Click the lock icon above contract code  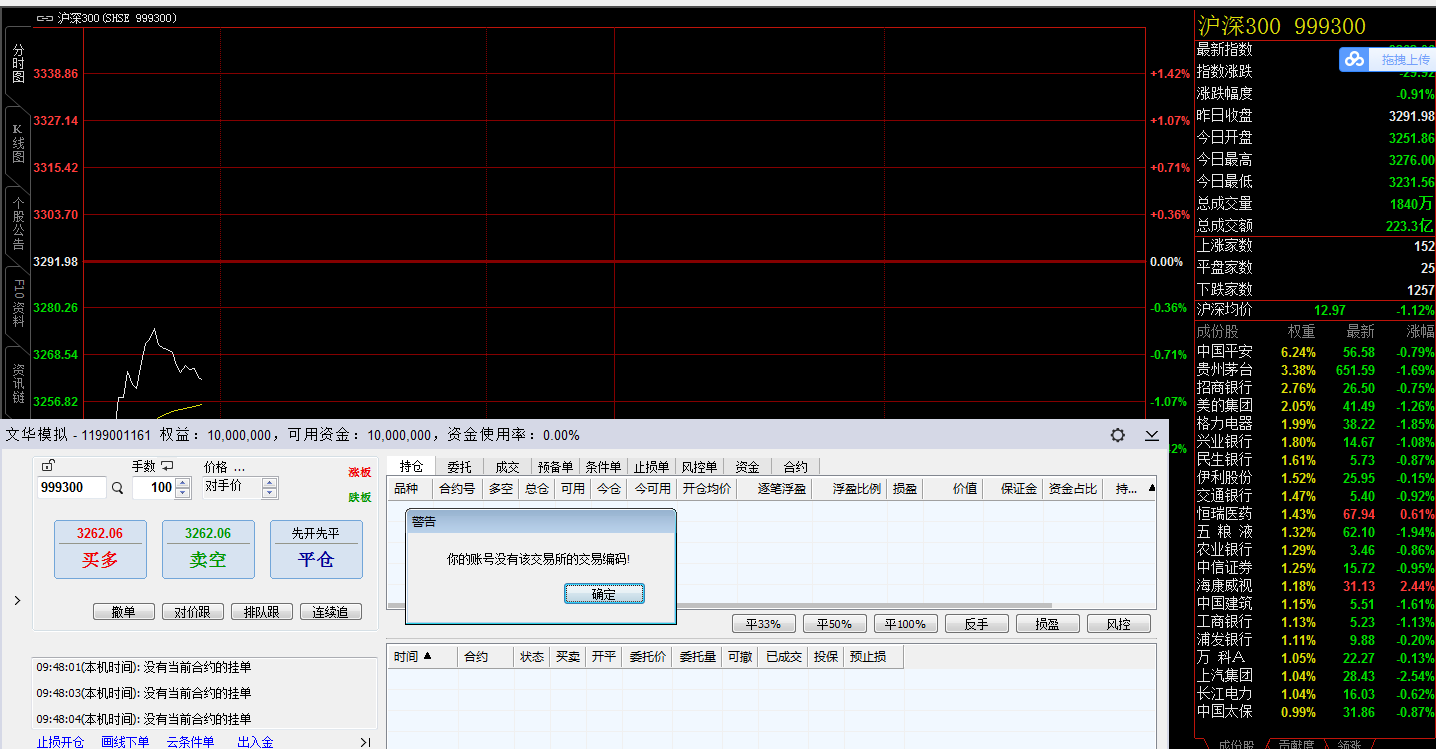tap(48, 466)
